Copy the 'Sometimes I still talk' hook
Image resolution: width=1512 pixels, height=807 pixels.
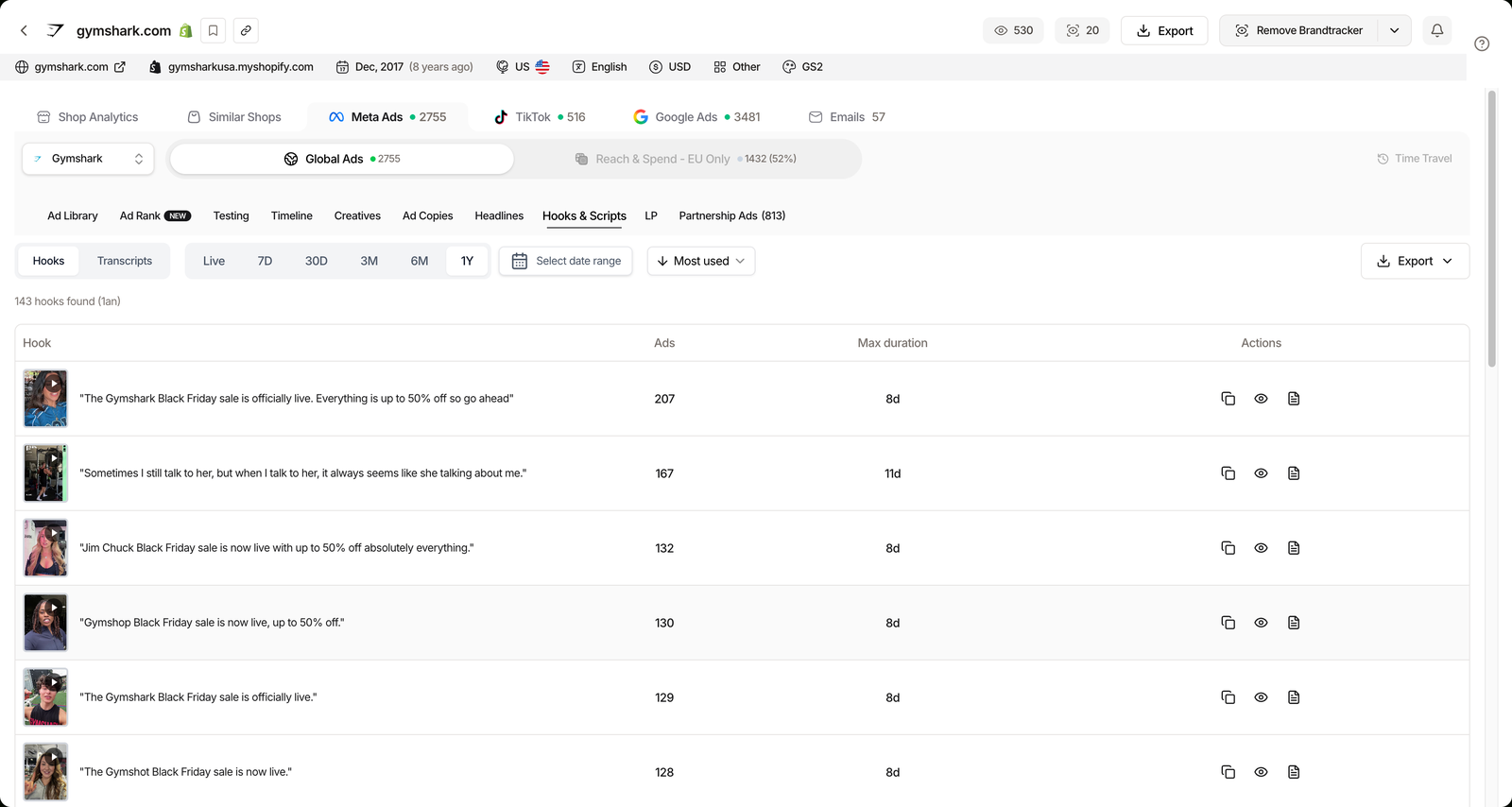tap(1228, 473)
